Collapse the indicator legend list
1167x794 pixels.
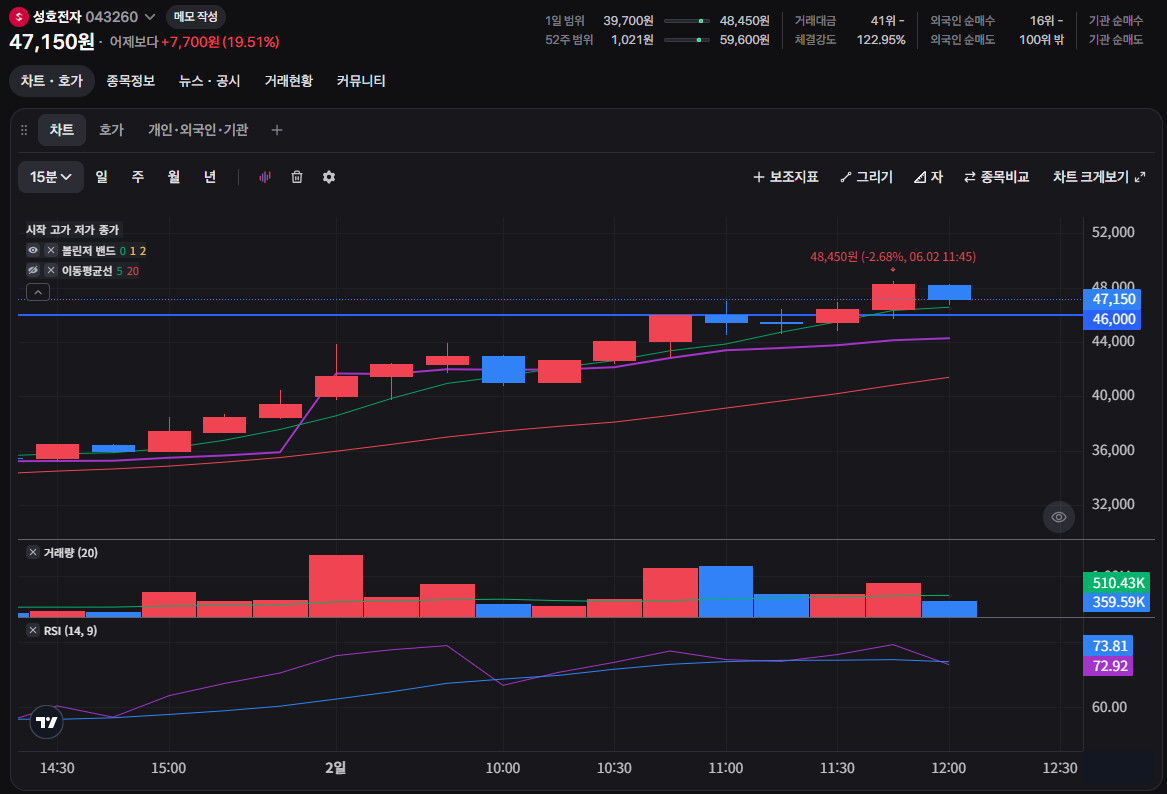point(38,292)
